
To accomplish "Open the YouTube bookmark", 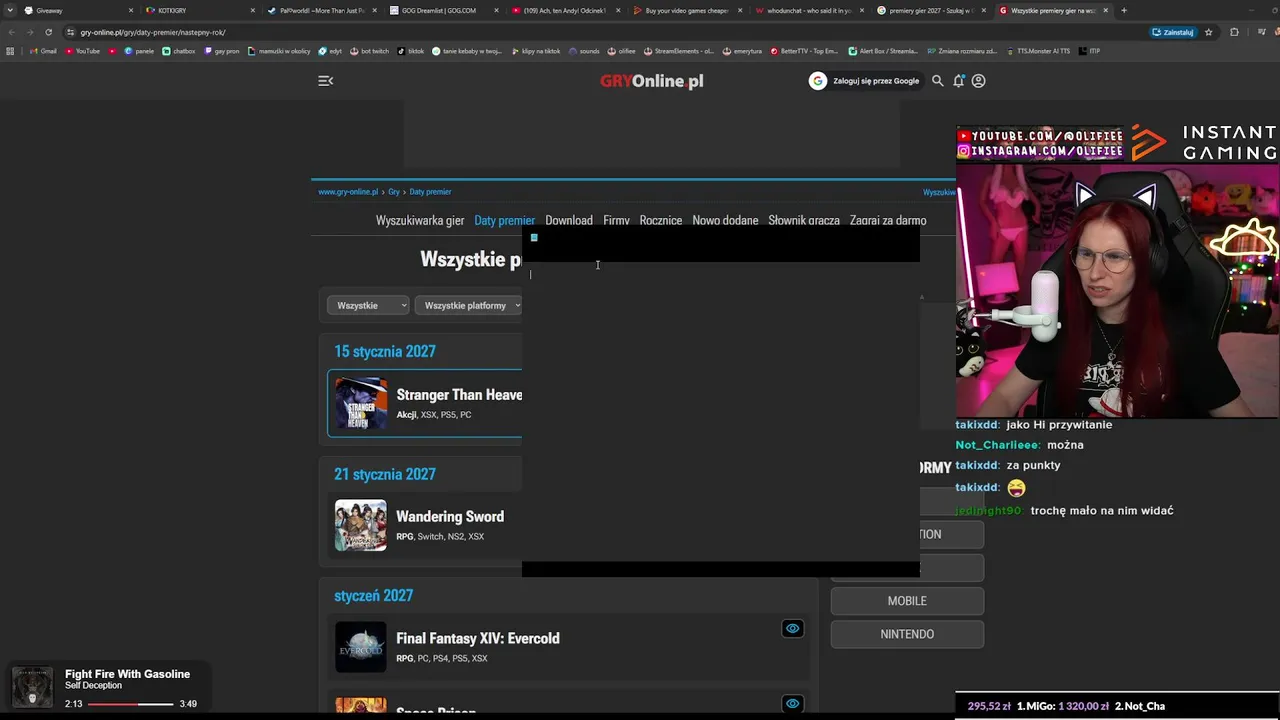I will pos(82,51).
